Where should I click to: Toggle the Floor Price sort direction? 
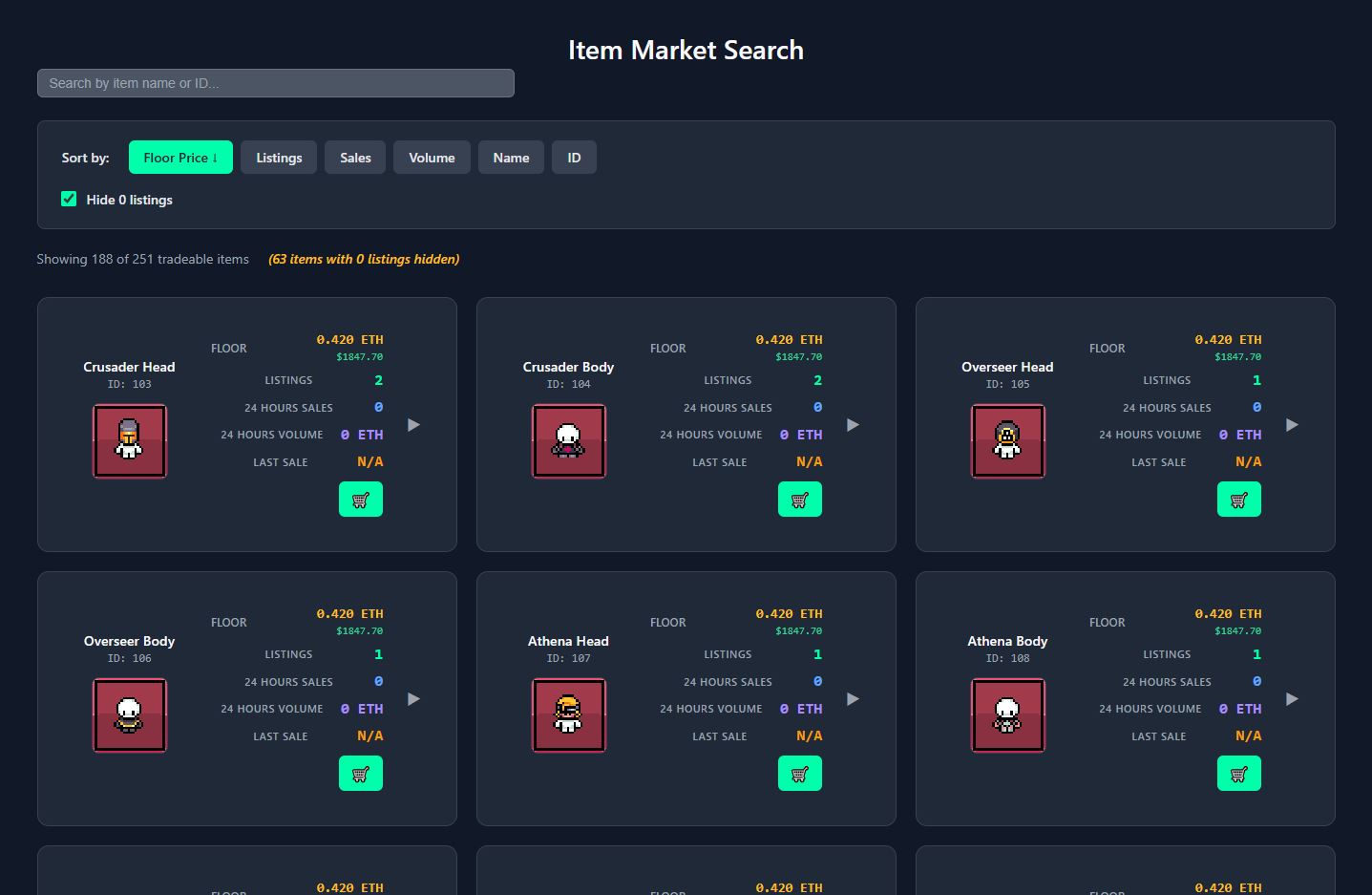pyautogui.click(x=180, y=158)
